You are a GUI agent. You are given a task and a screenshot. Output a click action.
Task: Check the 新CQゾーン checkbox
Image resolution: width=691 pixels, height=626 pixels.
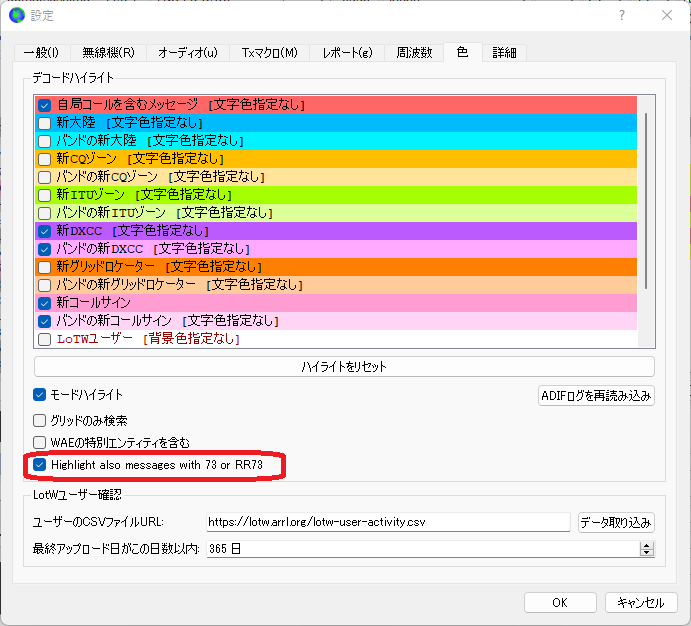[x=45, y=159]
